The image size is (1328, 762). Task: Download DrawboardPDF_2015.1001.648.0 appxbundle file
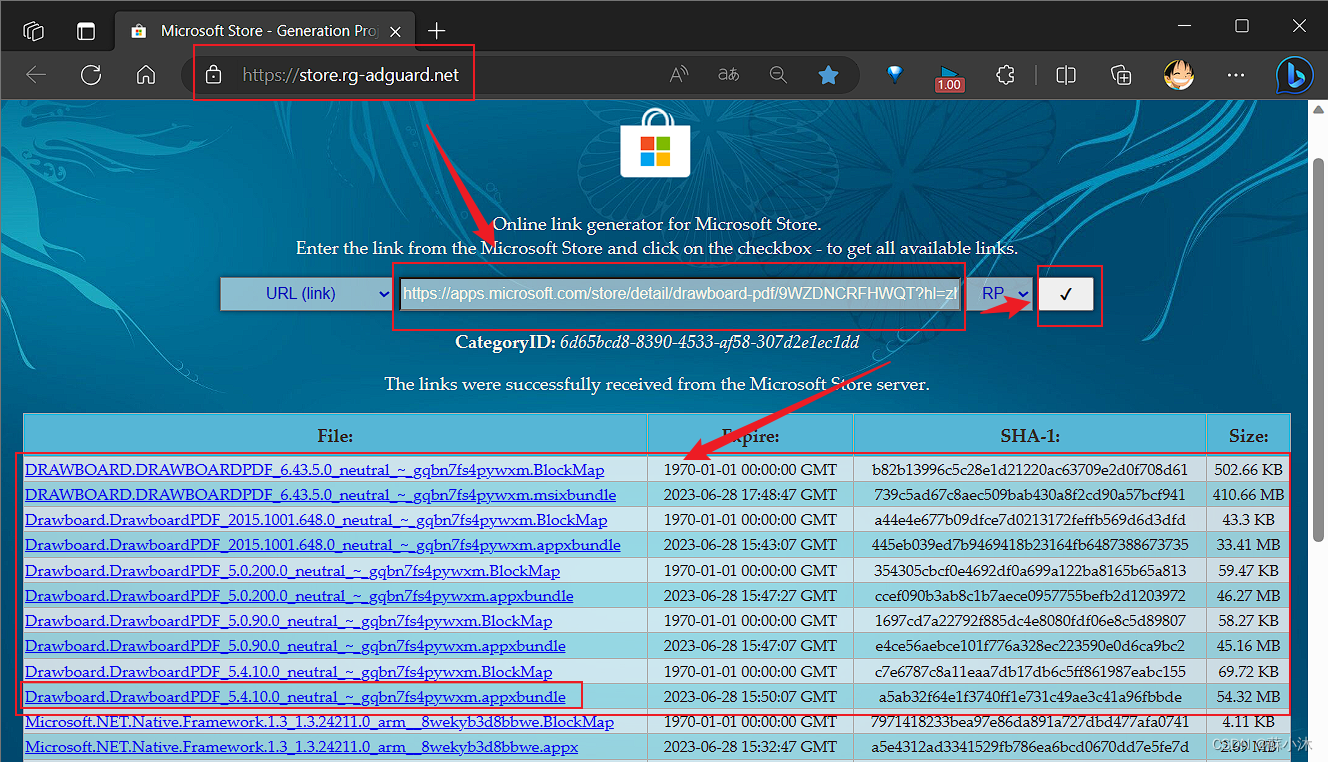tap(323, 545)
